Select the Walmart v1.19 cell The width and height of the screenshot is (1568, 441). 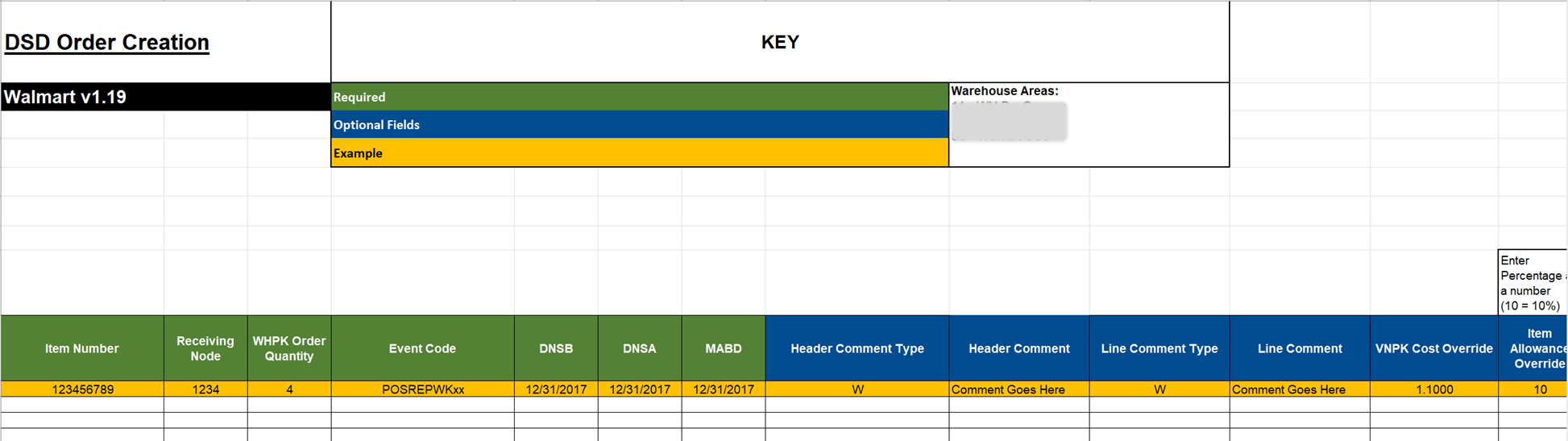point(164,97)
